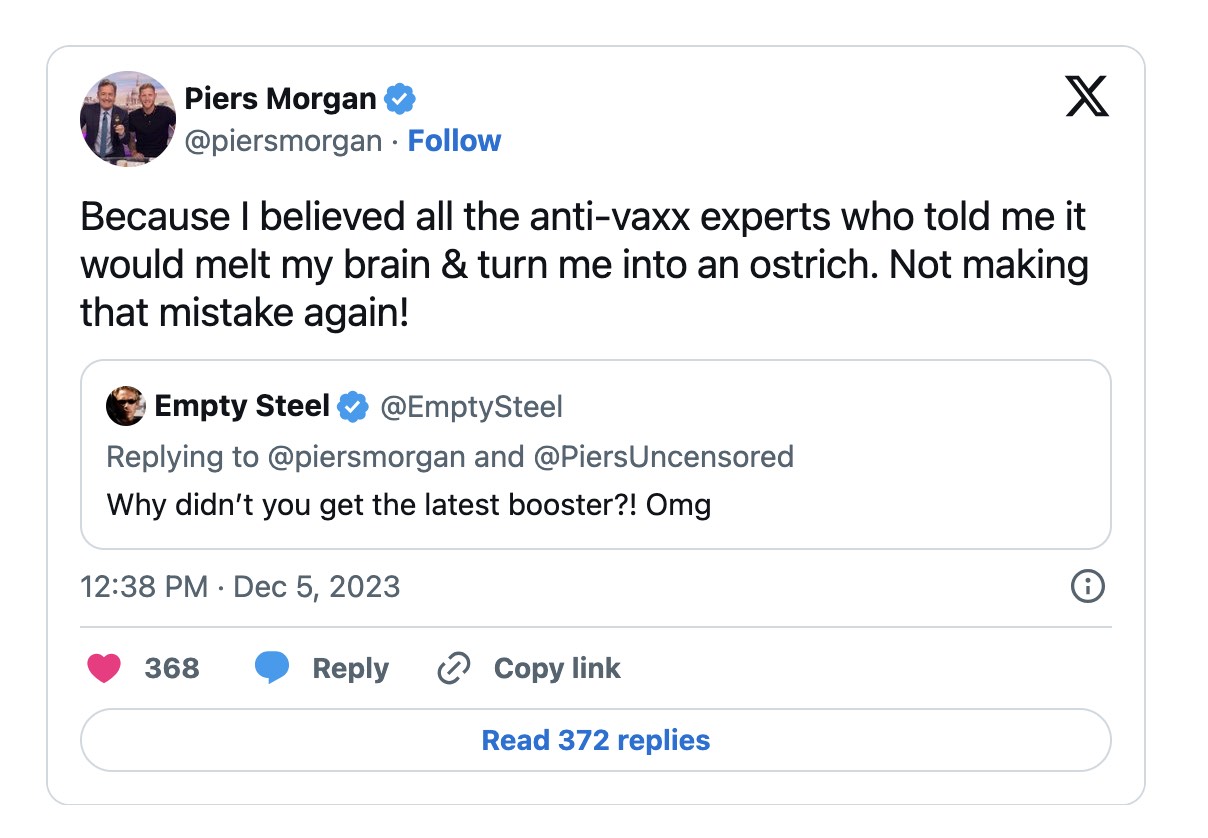
Task: Click the Empty Steel verified badge
Action: [x=351, y=406]
